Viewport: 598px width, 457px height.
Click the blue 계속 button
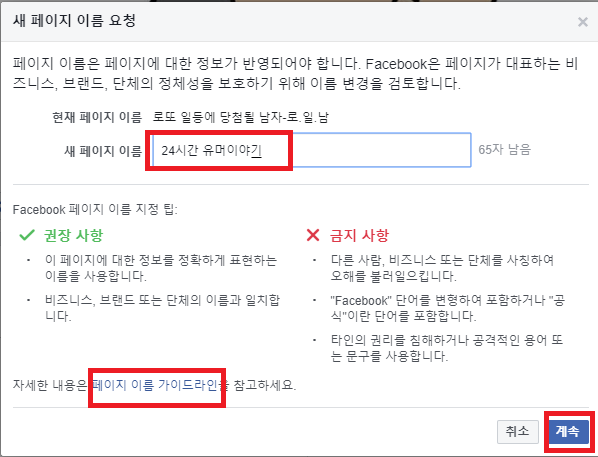(567, 431)
